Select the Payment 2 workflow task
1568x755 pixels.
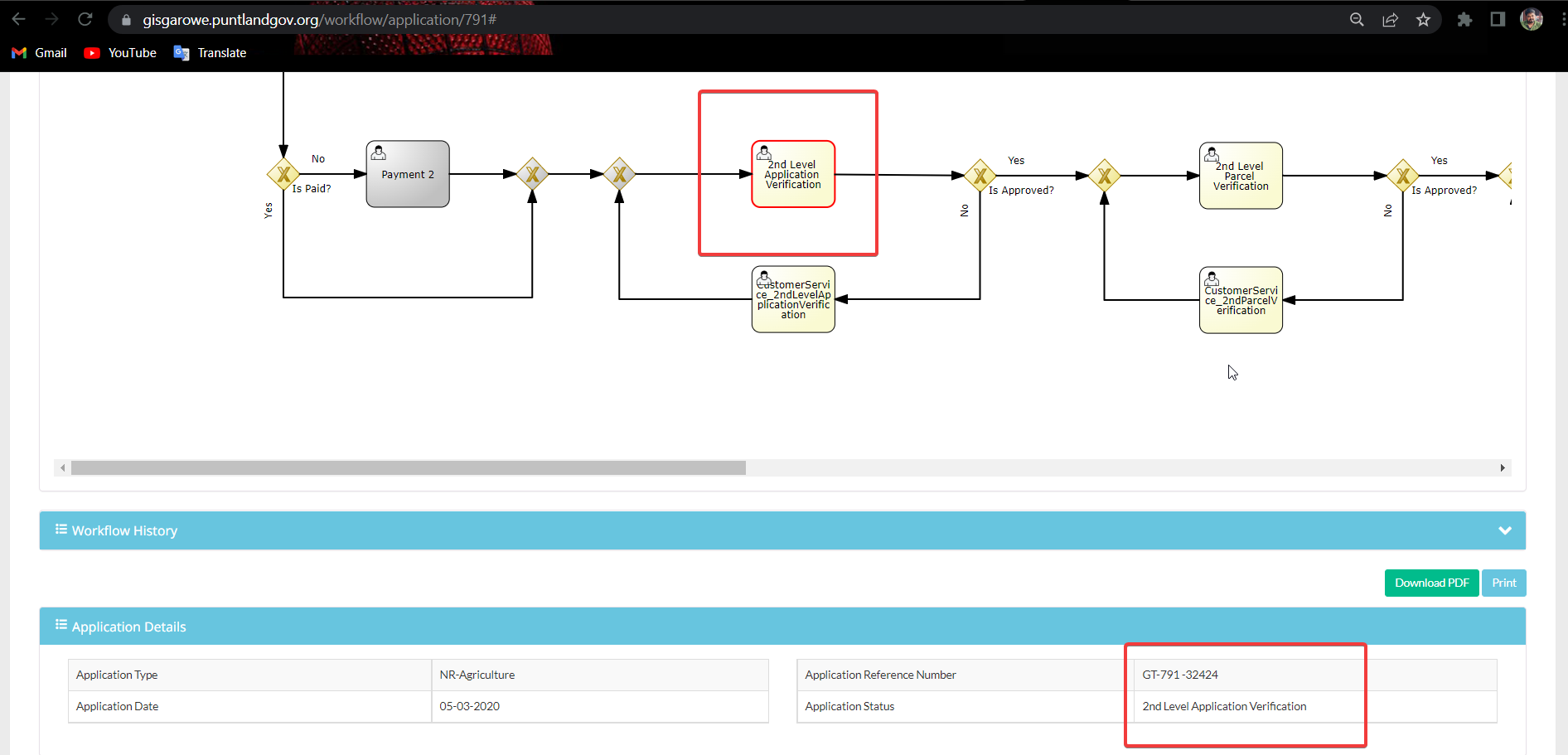[x=408, y=174]
